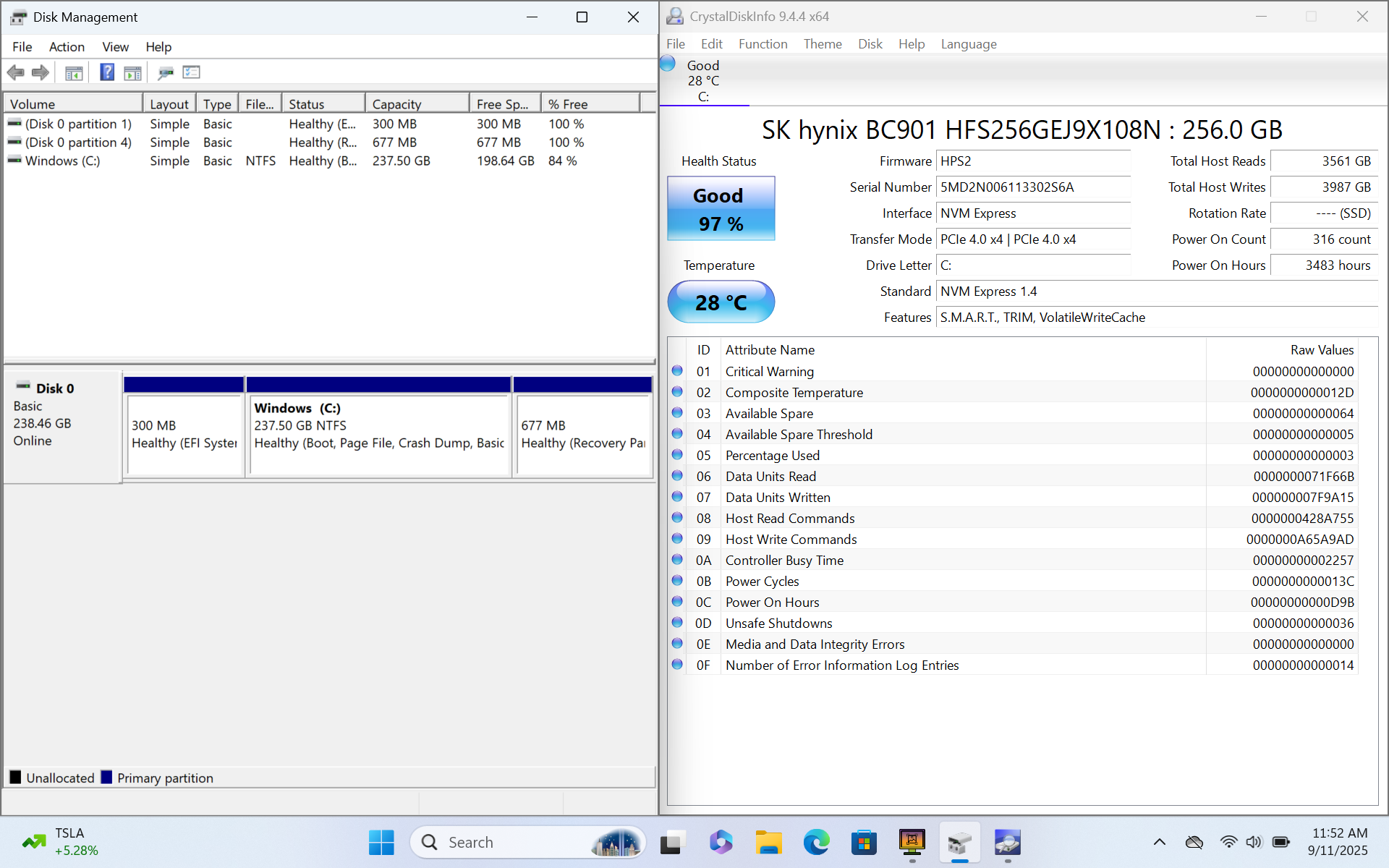Viewport: 1389px width, 868px height.
Task: Click the Good 97 % health status button
Action: pos(721,208)
